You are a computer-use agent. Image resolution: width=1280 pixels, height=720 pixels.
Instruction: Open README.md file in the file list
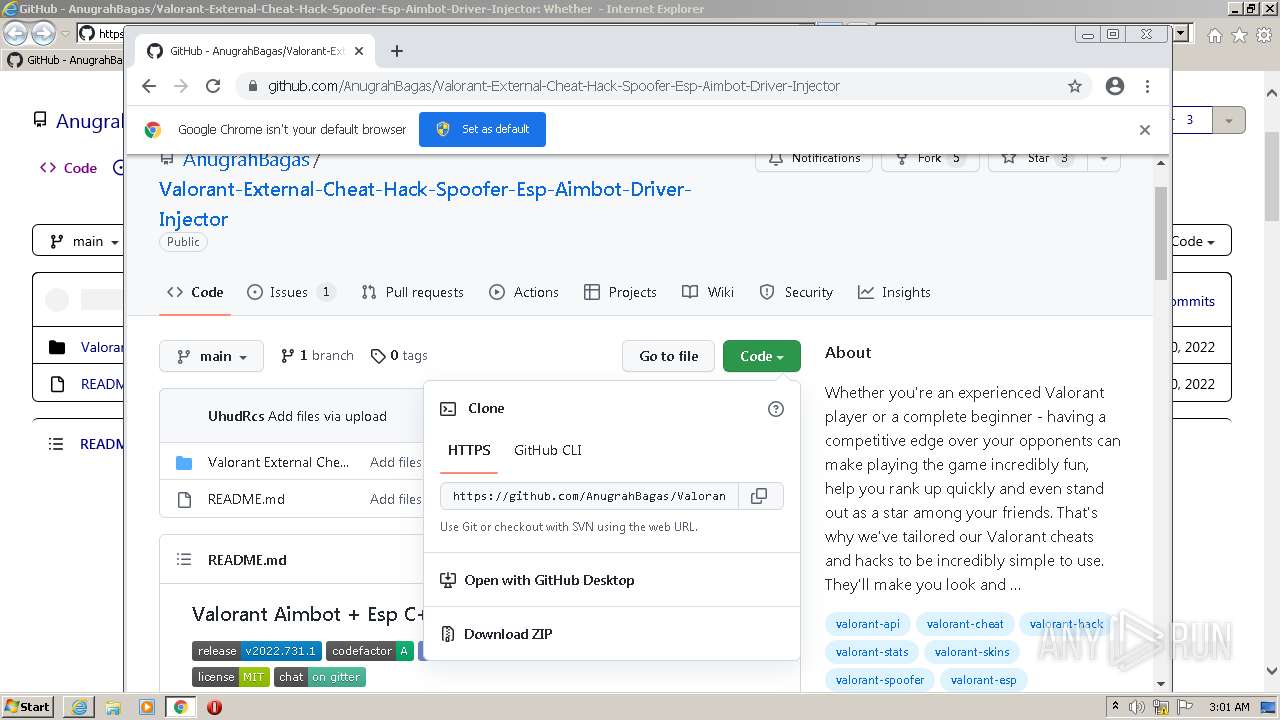click(x=246, y=499)
